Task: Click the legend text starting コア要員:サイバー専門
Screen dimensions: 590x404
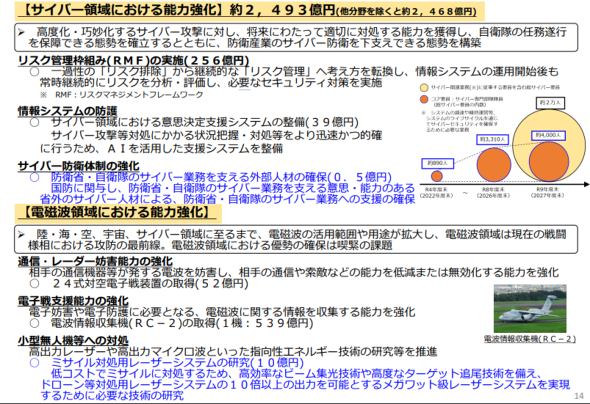Action: point(466,102)
